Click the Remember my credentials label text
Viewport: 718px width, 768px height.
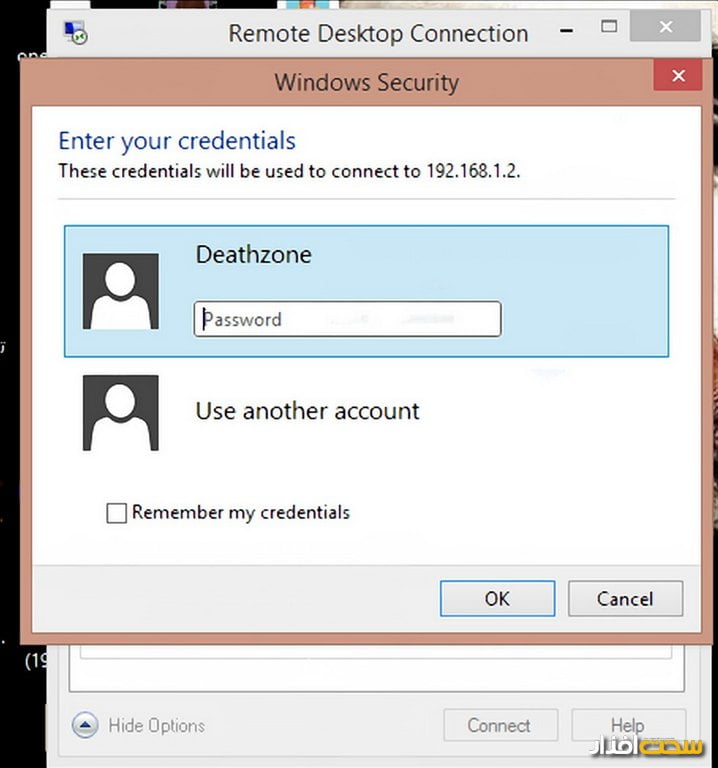point(240,513)
